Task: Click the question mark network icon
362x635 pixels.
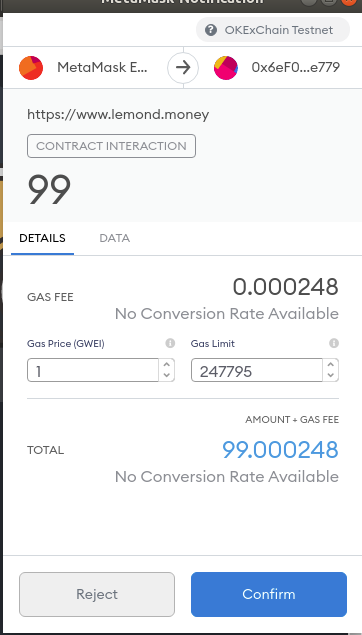Action: [x=211, y=30]
